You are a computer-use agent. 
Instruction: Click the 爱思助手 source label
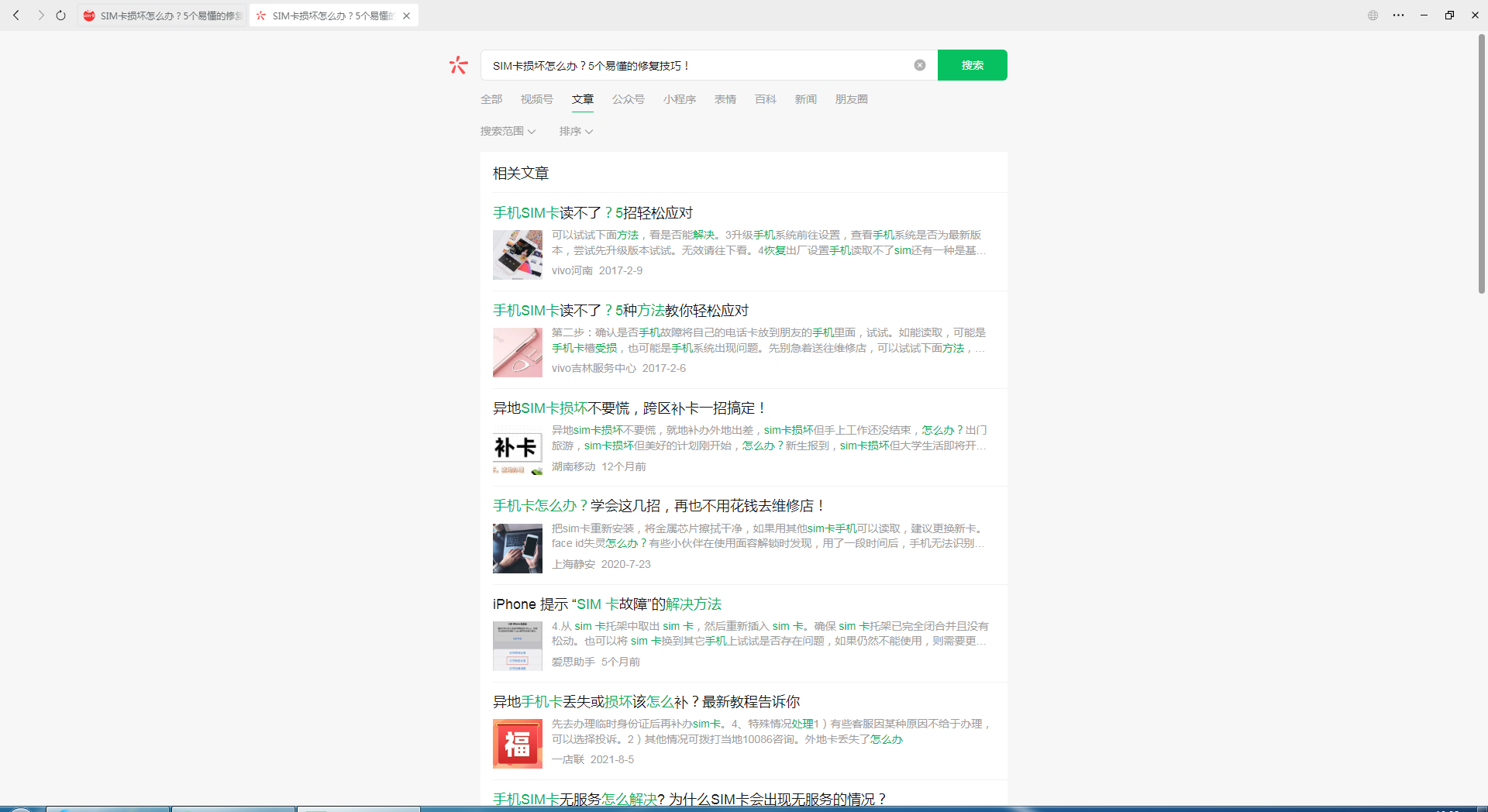tap(573, 662)
